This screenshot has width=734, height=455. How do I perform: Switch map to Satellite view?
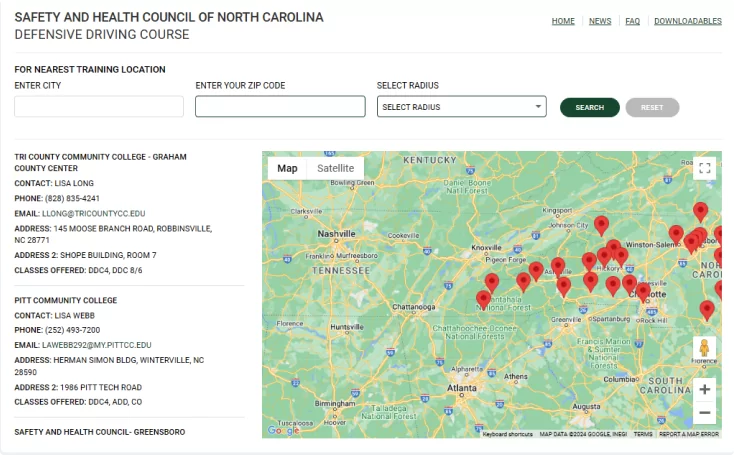point(335,168)
